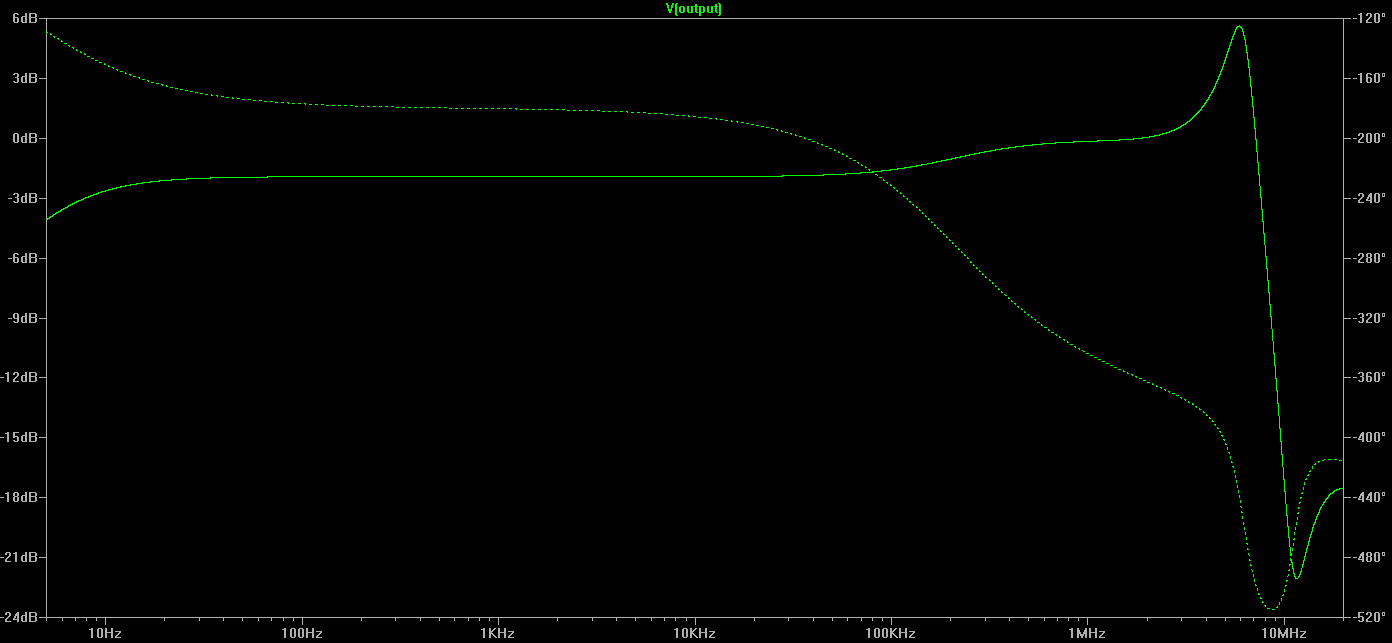Click the dotted phase trace minimum dip
This screenshot has height=643, width=1392.
1271,607
